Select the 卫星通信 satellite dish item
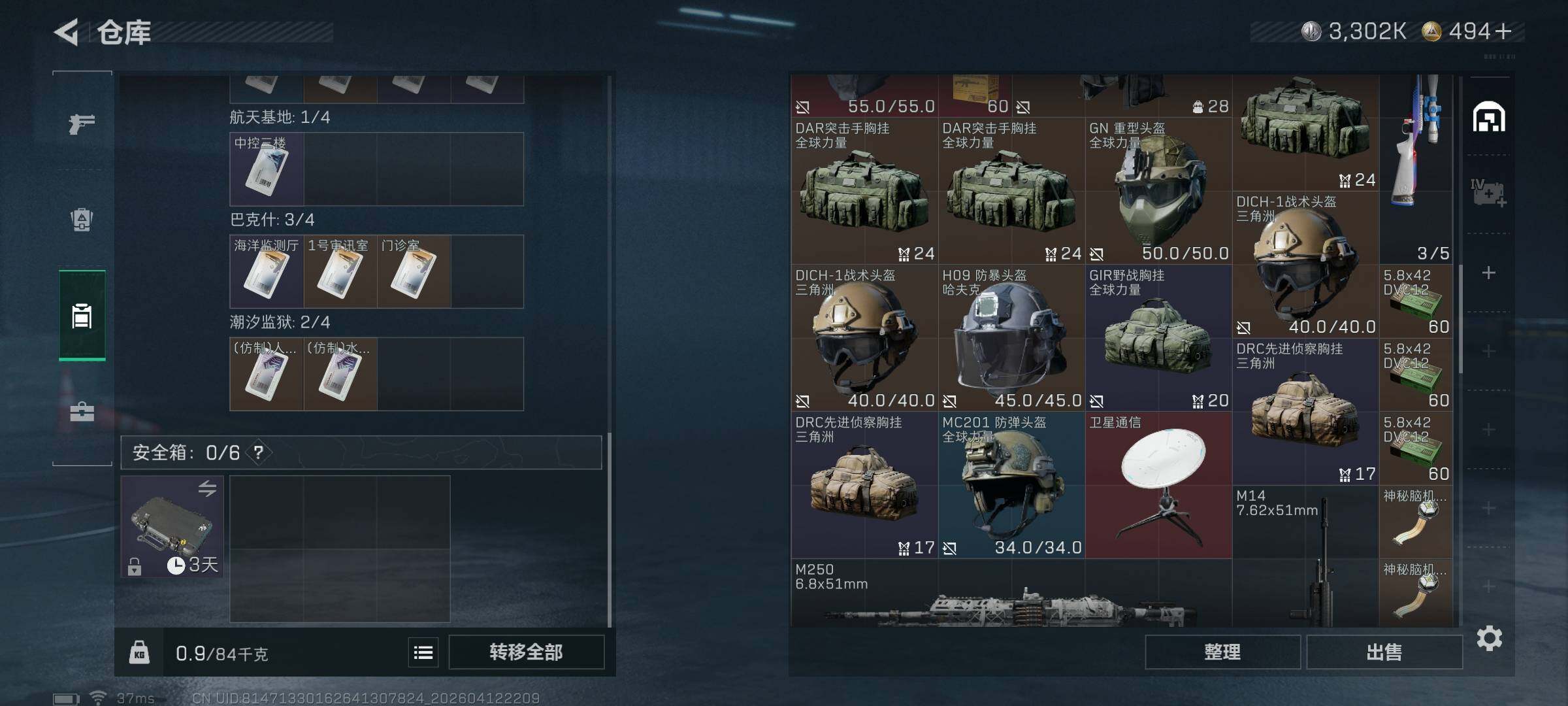The width and height of the screenshot is (1568, 706). pyautogui.click(x=1158, y=485)
